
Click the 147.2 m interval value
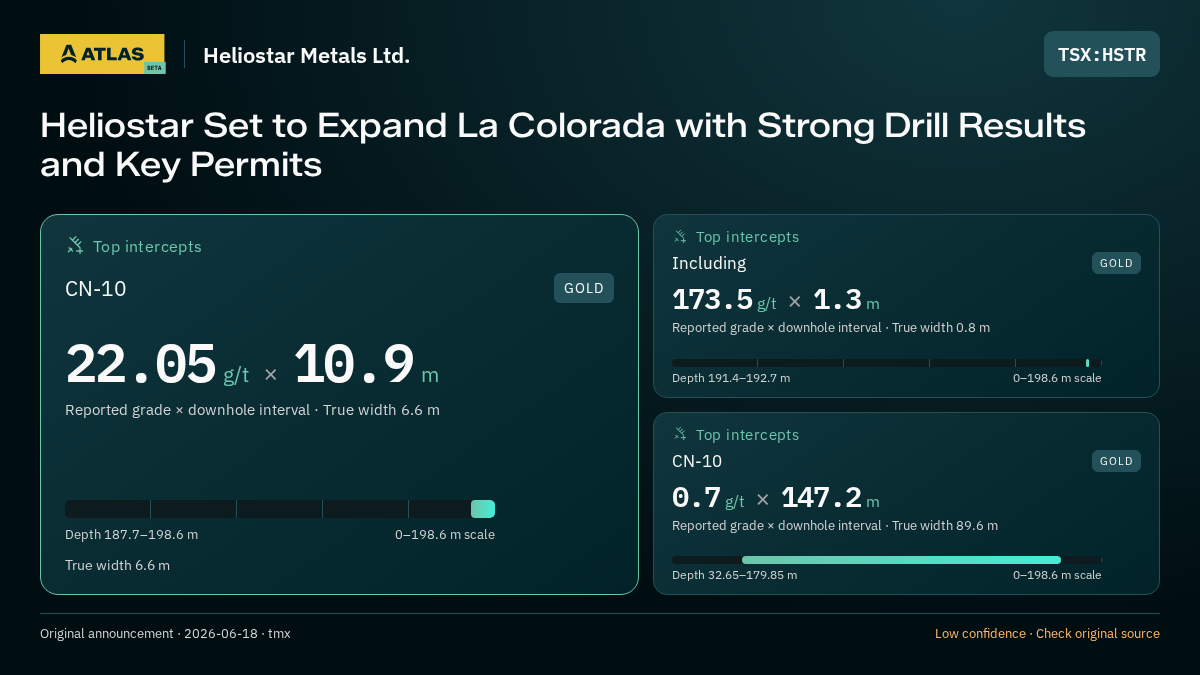pos(830,498)
